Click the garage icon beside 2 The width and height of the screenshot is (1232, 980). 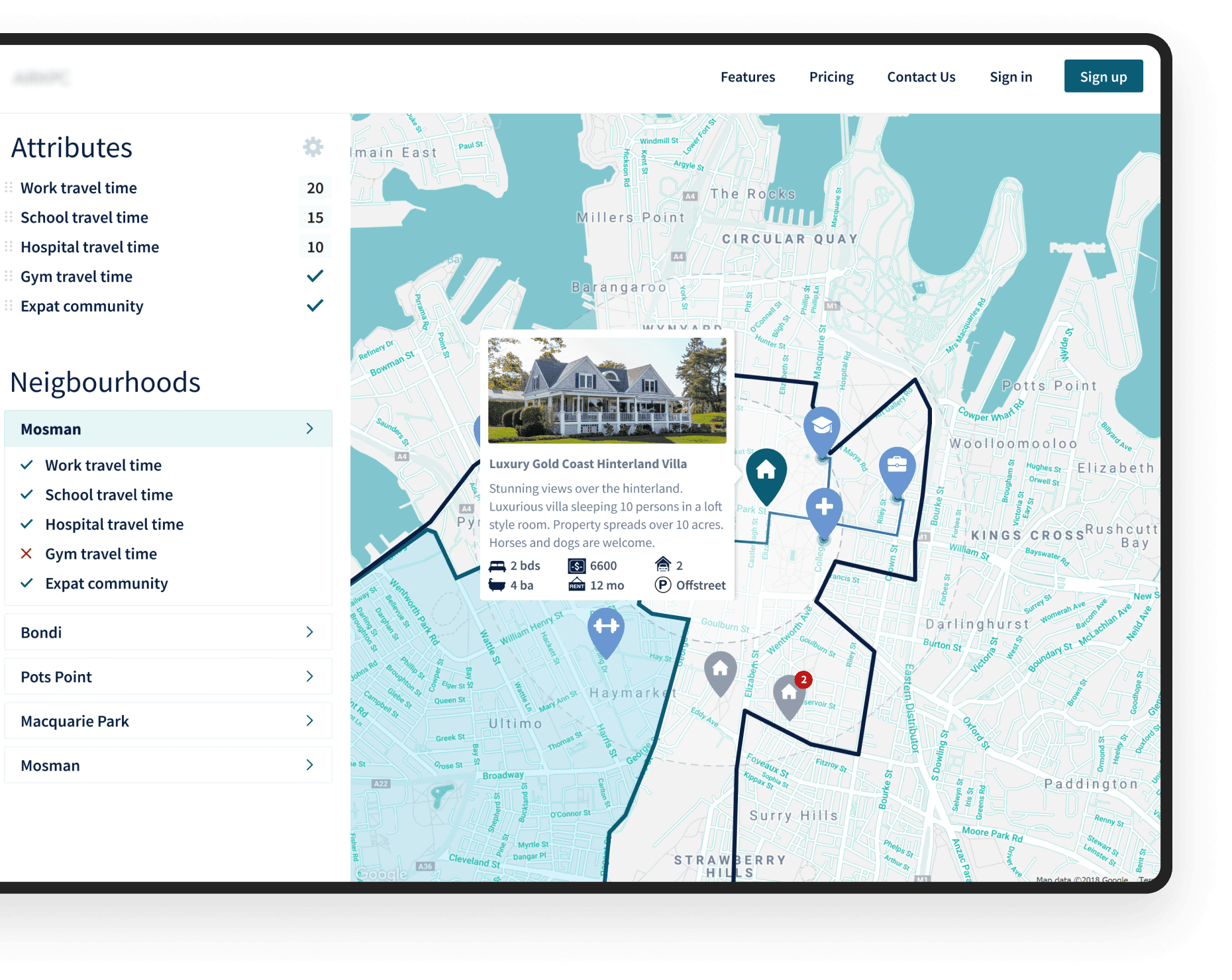(x=663, y=565)
